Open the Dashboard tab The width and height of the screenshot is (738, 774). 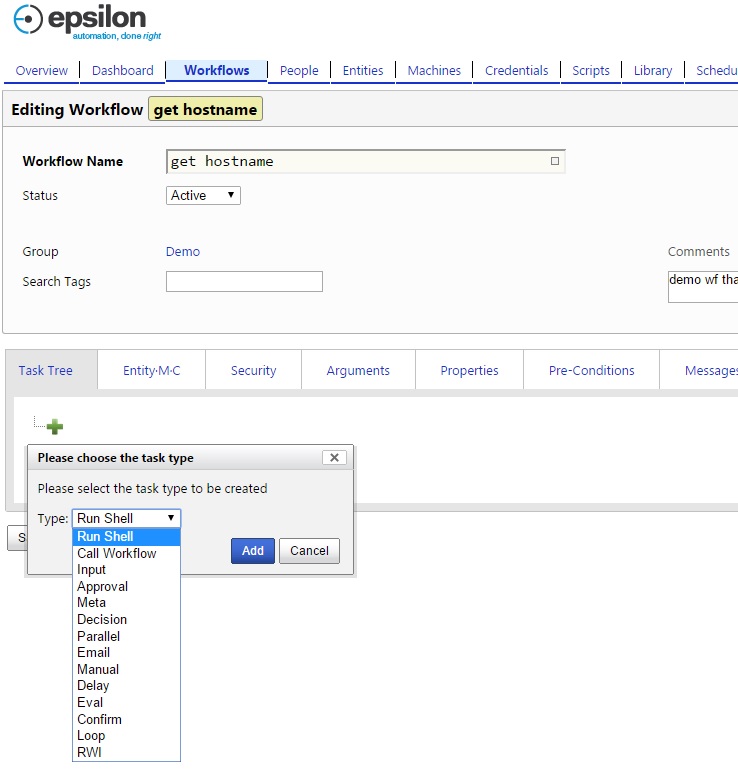point(123,71)
